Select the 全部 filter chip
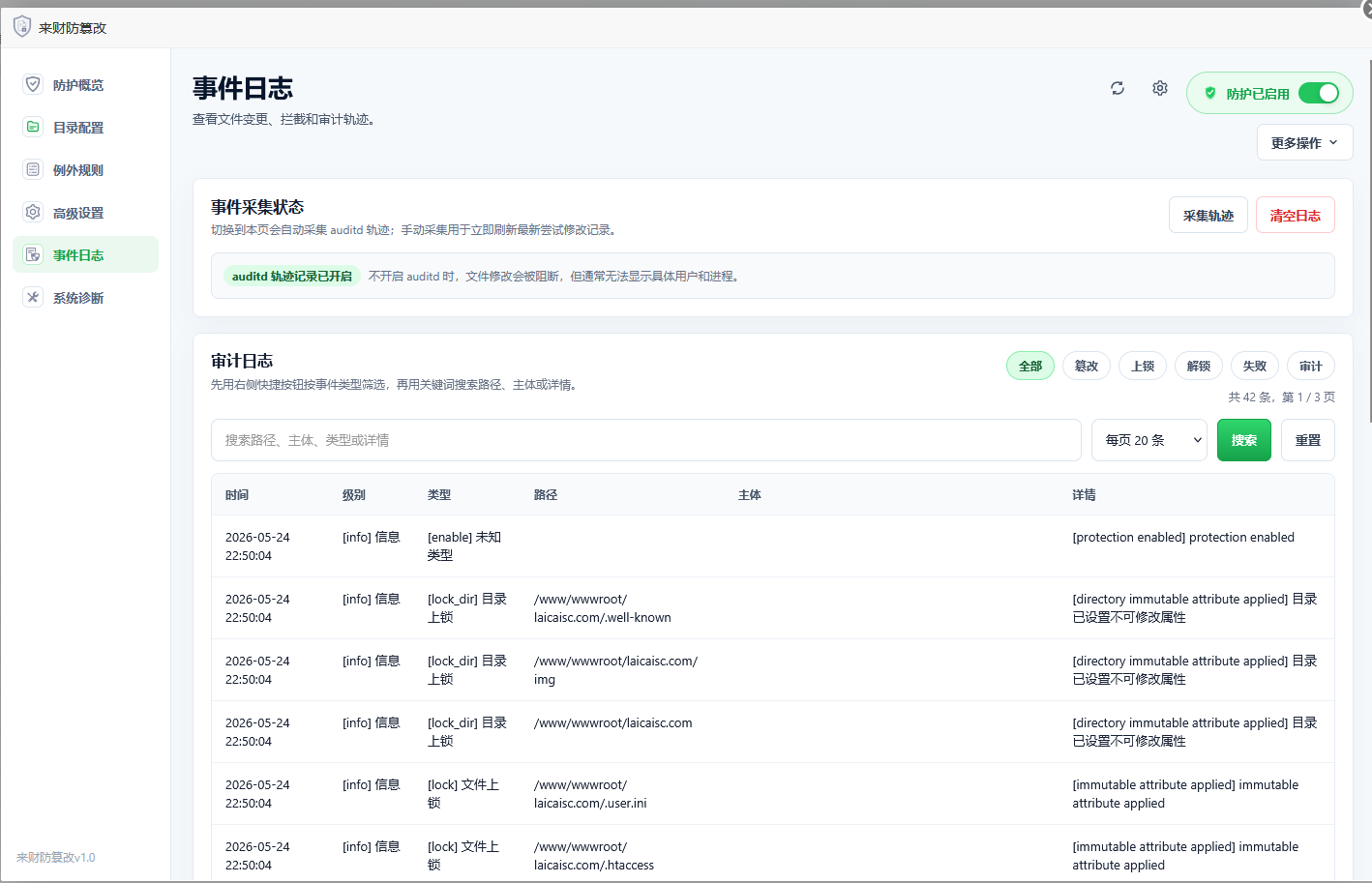The width and height of the screenshot is (1372, 883). [x=1030, y=366]
